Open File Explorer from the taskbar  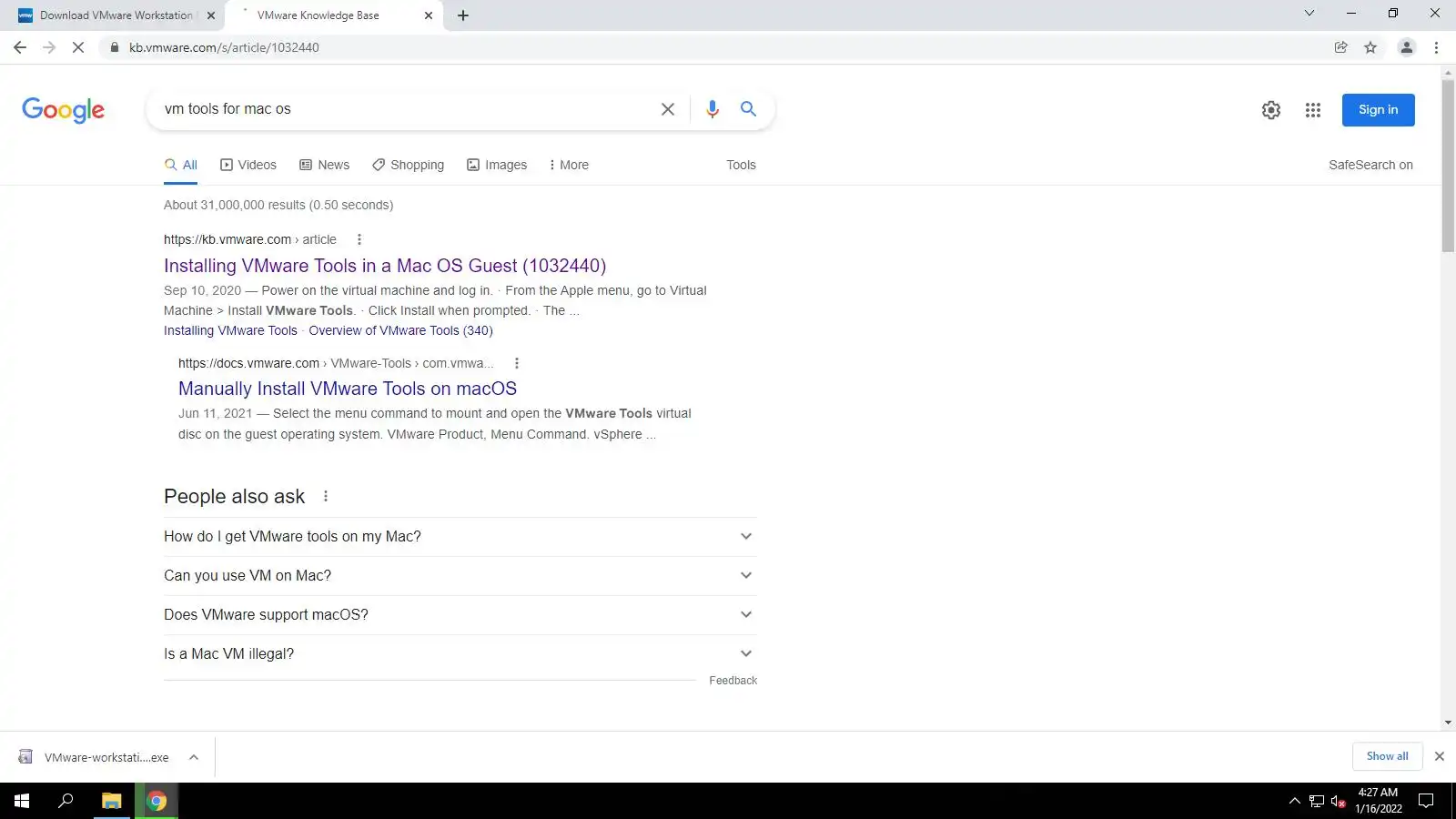pos(111,801)
